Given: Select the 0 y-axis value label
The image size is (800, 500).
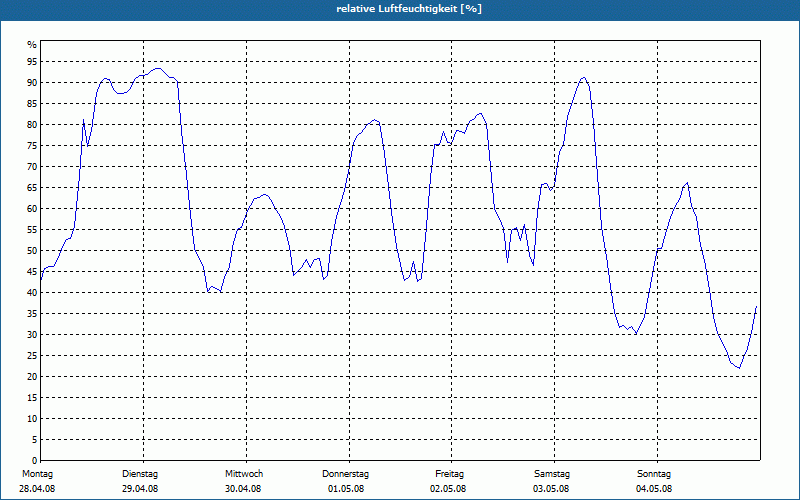Looking at the screenshot, I should pos(35,461).
